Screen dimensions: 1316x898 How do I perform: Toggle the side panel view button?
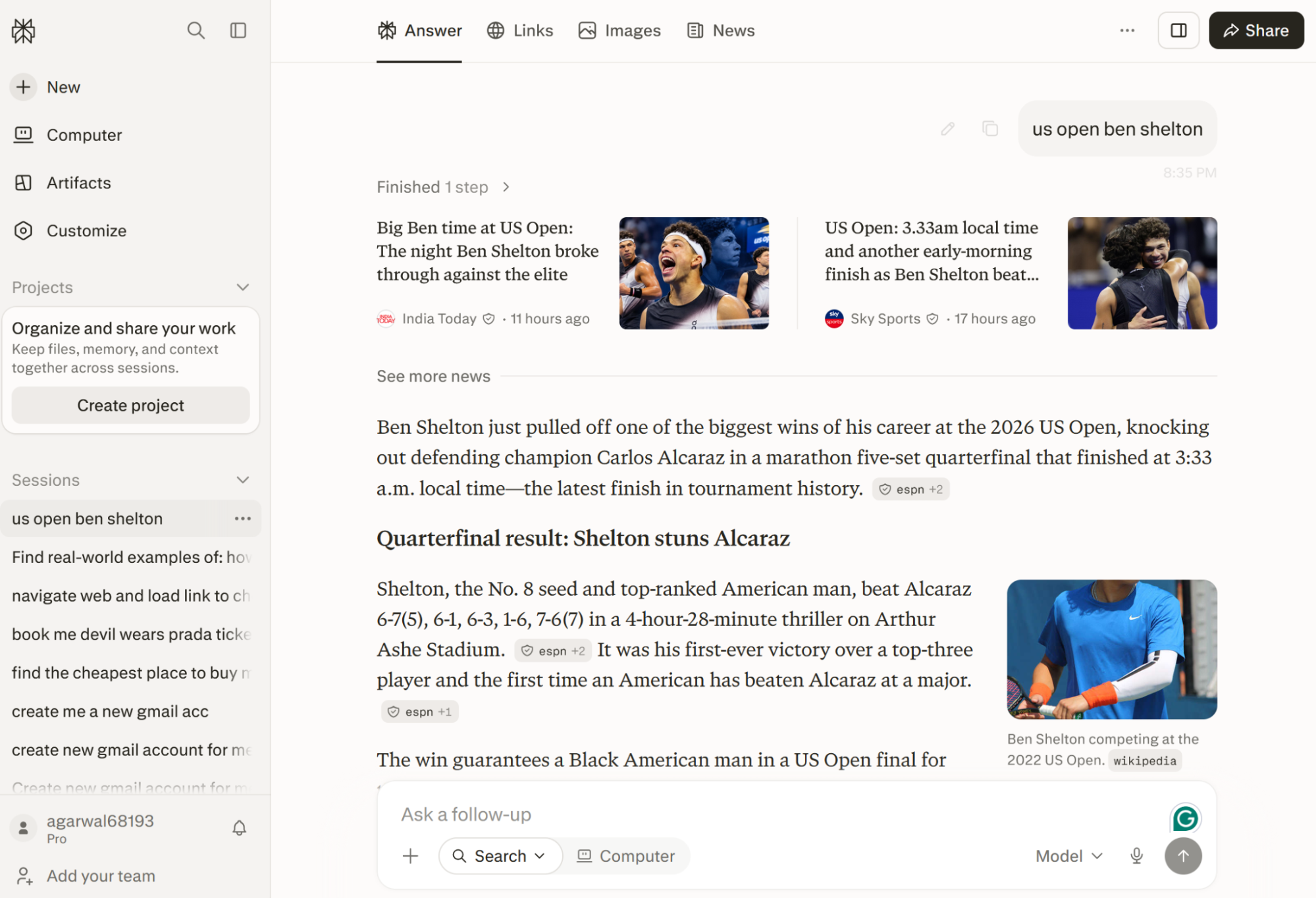coord(1178,30)
